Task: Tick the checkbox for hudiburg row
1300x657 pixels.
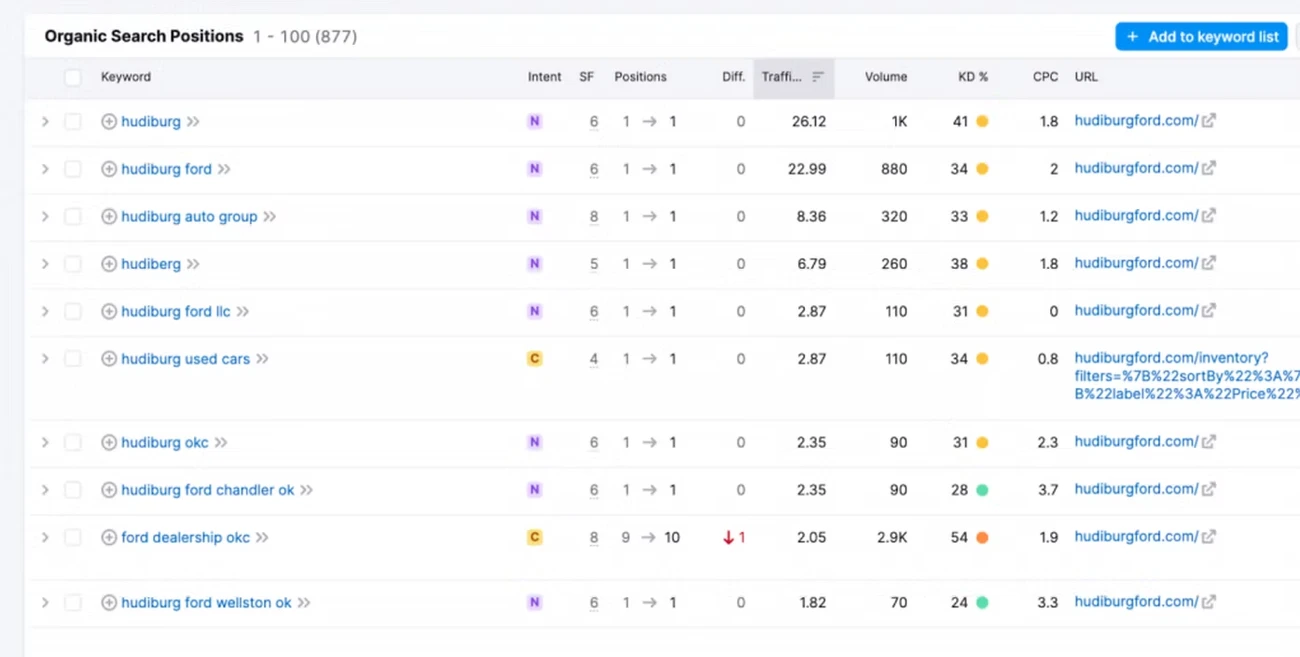Action: 73,122
